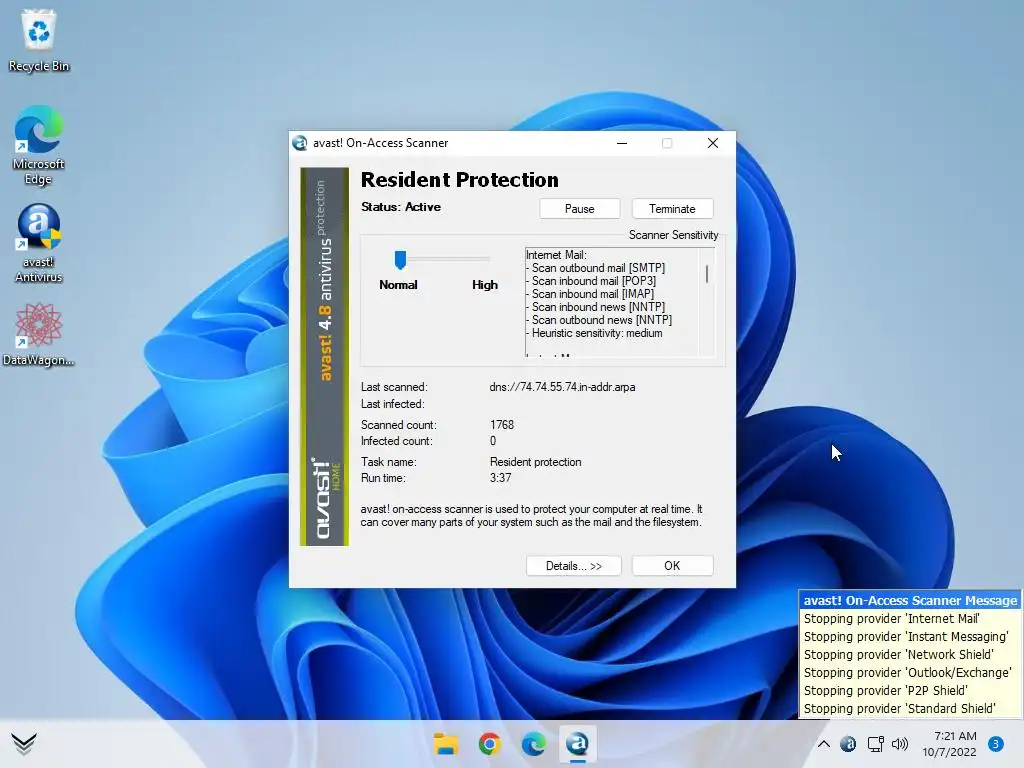Viewport: 1024px width, 768px height.
Task: Click avast icon in system tray
Action: coord(848,744)
